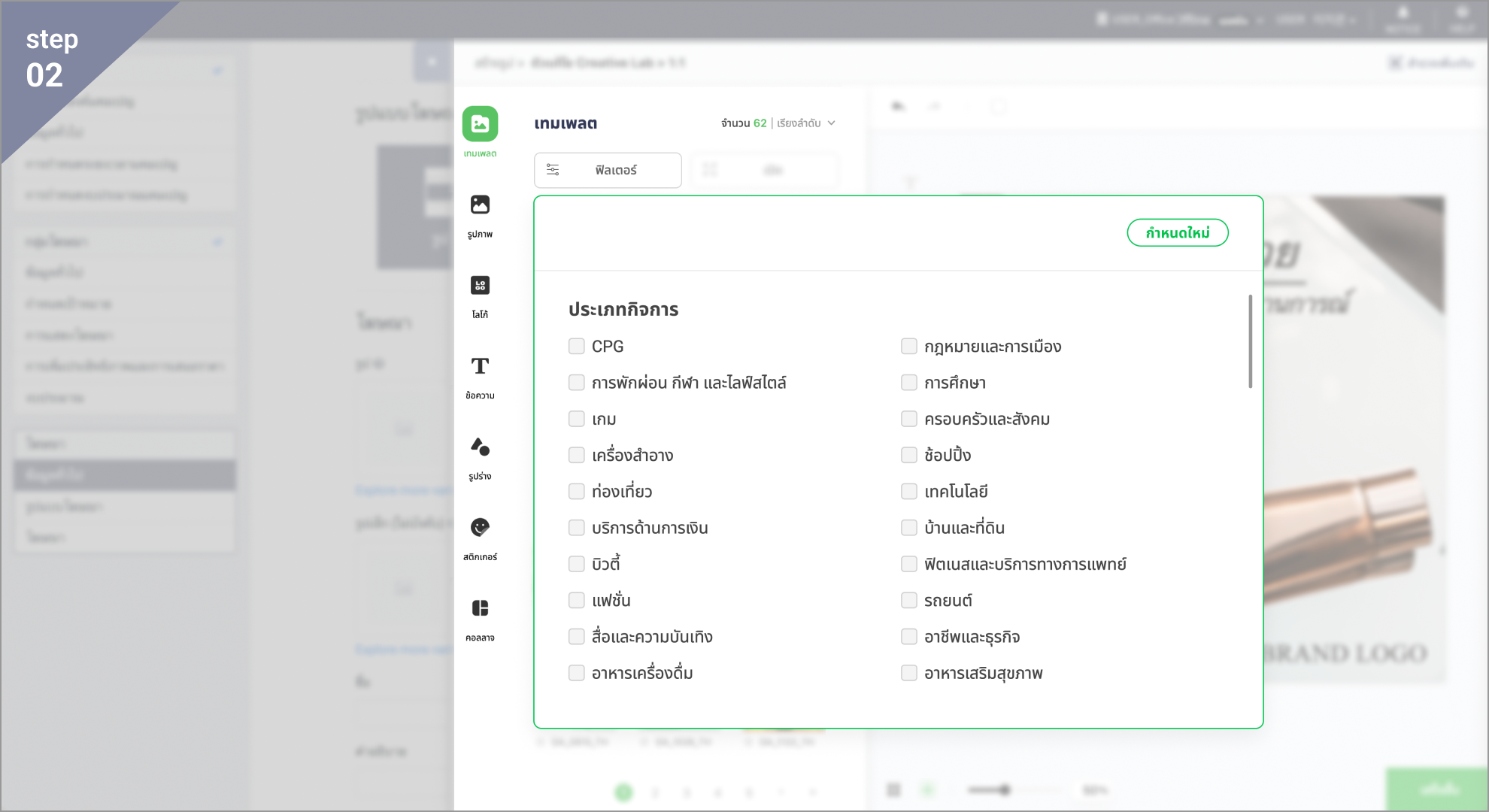Open the สติกเกอร์ (Sticker) sidebar icon
Viewport: 1489px width, 812px height.
pos(480,528)
